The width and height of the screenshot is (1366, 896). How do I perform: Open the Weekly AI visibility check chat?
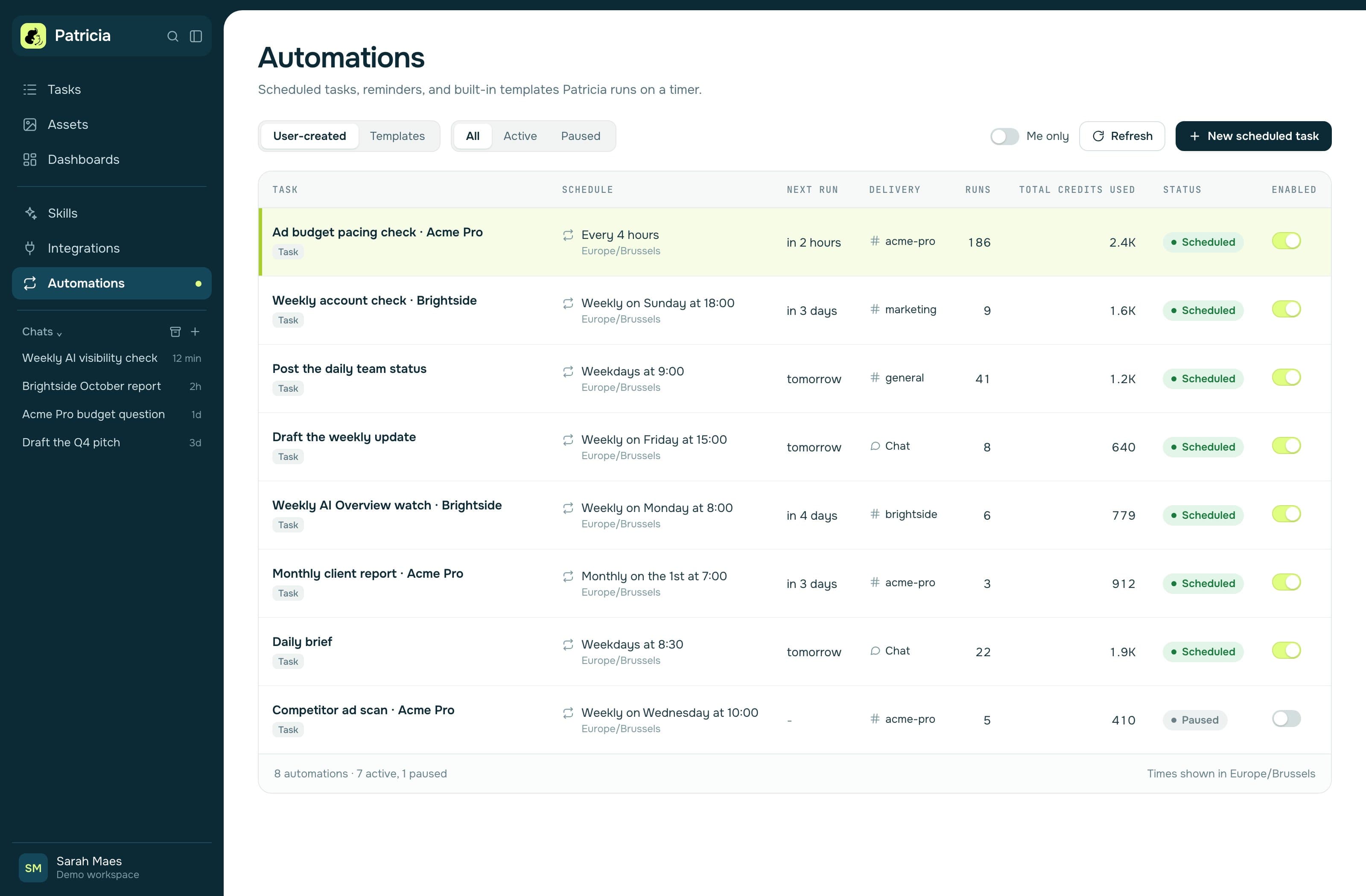click(x=112, y=358)
